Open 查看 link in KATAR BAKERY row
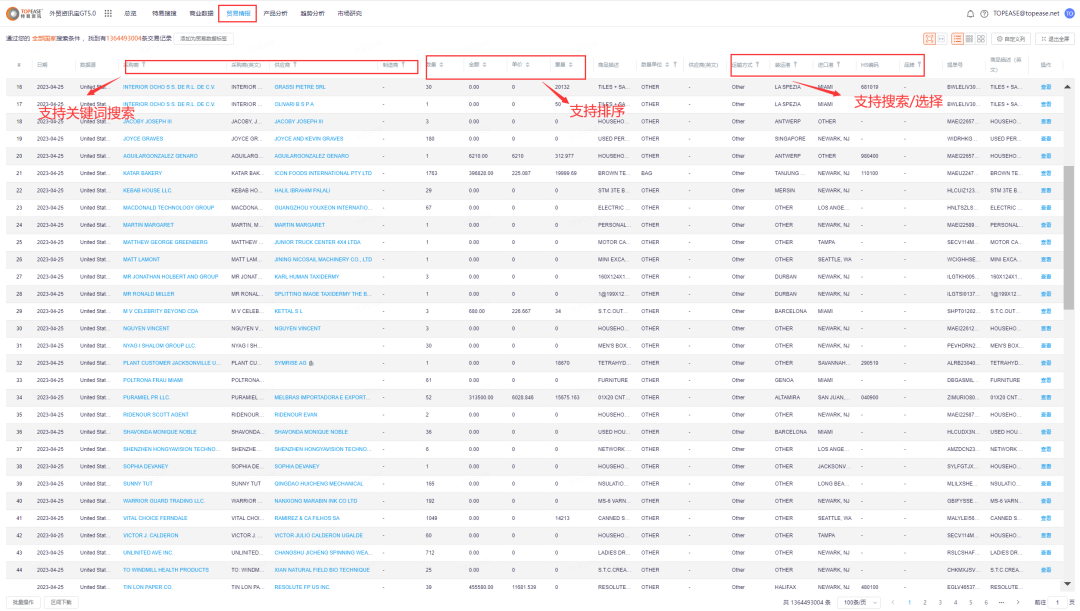Screen dimensions: 1080x611 [x=1046, y=173]
